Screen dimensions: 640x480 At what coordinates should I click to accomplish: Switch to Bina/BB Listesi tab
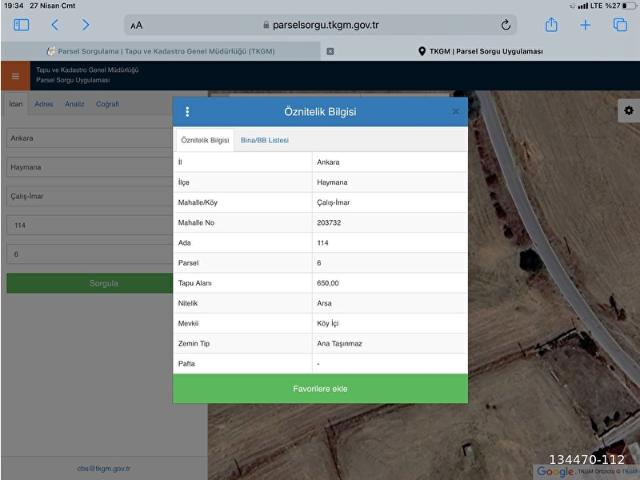tap(264, 141)
